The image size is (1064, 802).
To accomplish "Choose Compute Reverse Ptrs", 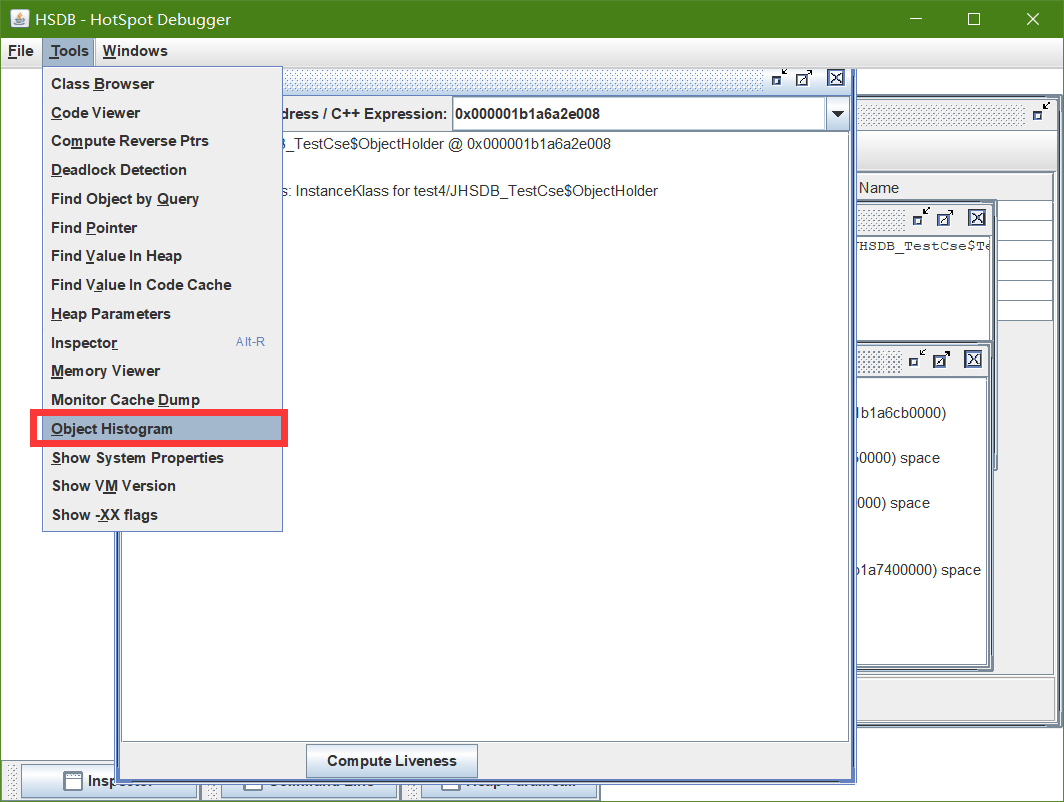I will (x=162, y=141).
